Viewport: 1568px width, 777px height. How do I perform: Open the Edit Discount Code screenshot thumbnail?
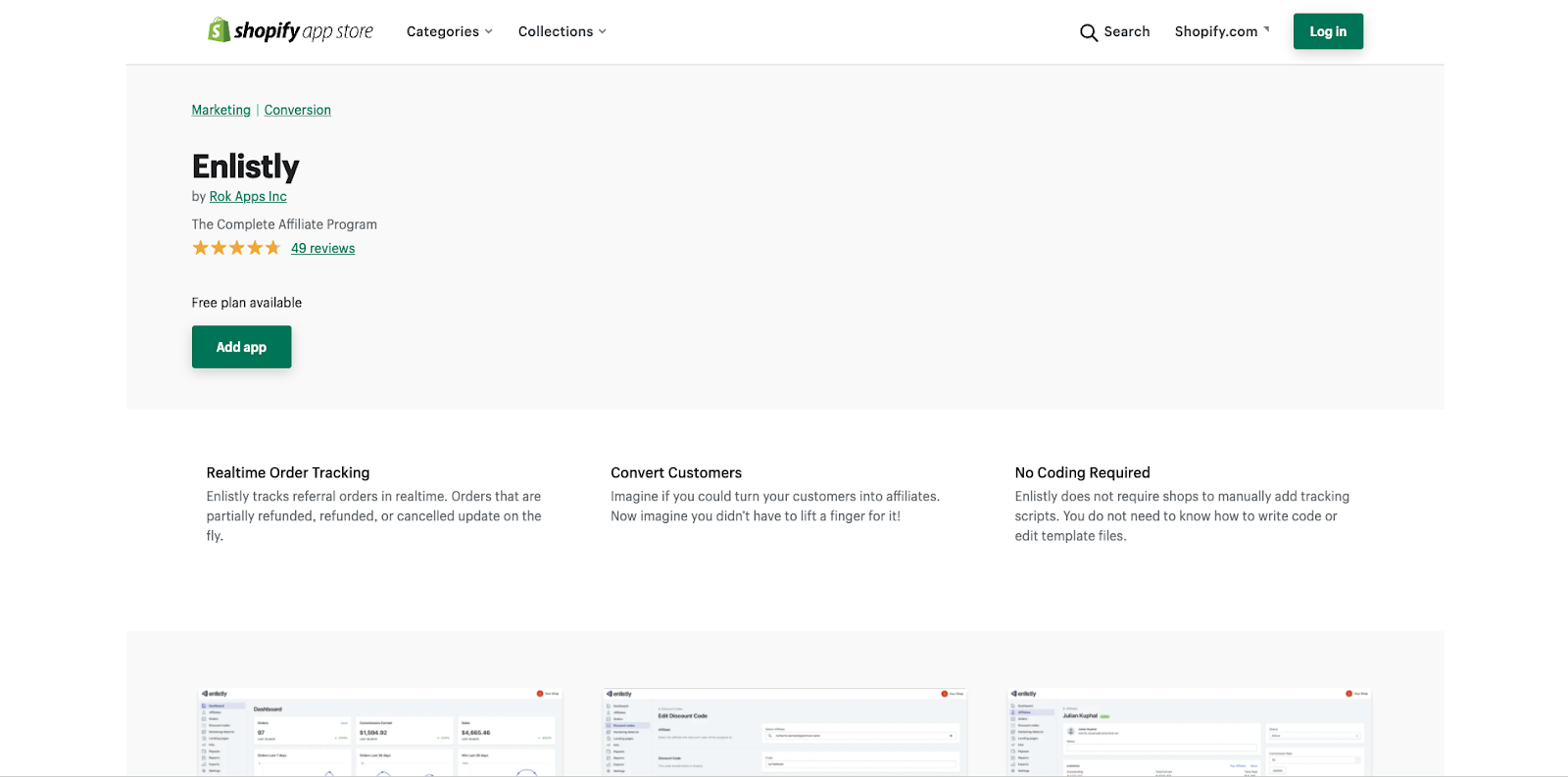click(785, 732)
